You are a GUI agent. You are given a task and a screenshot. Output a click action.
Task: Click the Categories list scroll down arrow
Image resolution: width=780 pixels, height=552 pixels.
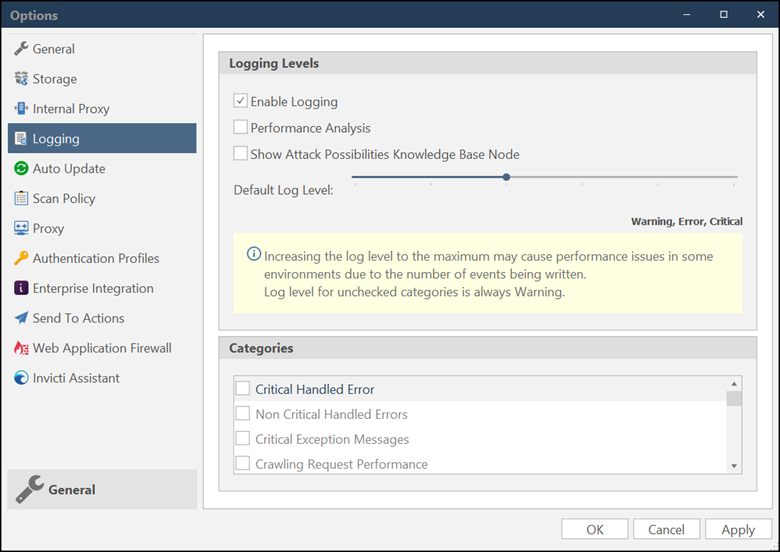(734, 466)
